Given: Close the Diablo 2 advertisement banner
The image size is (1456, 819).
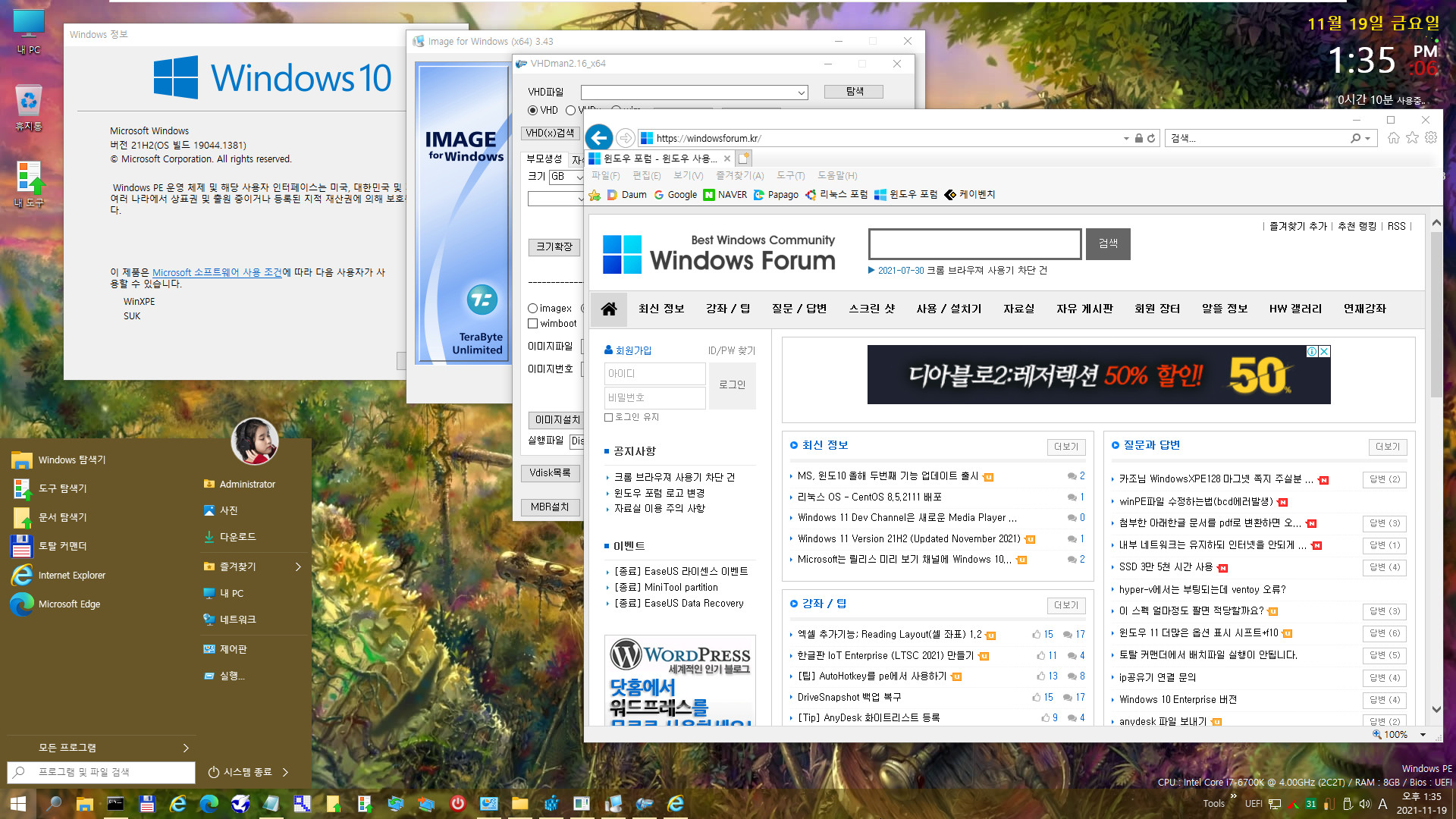Looking at the screenshot, I should coord(1324,351).
